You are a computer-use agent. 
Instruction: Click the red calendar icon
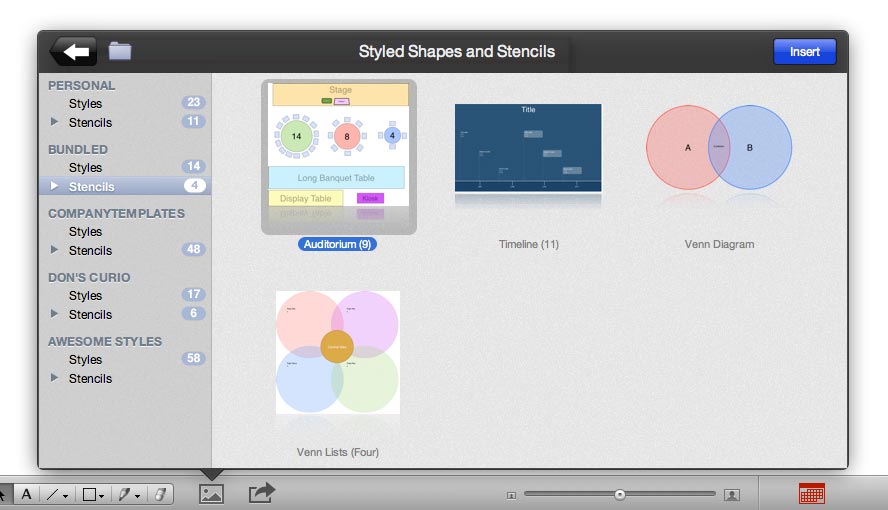(812, 494)
